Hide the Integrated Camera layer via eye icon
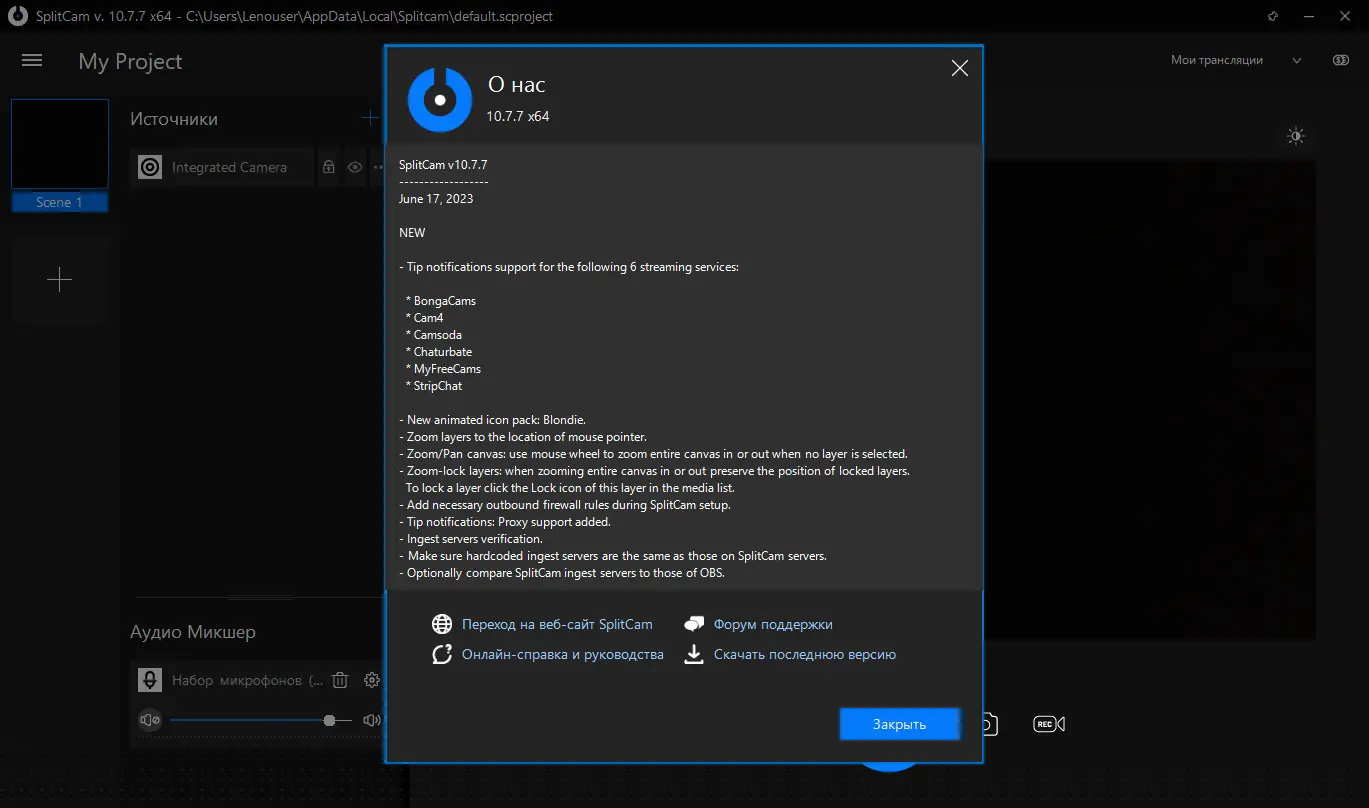The width and height of the screenshot is (1369, 808). tap(355, 167)
